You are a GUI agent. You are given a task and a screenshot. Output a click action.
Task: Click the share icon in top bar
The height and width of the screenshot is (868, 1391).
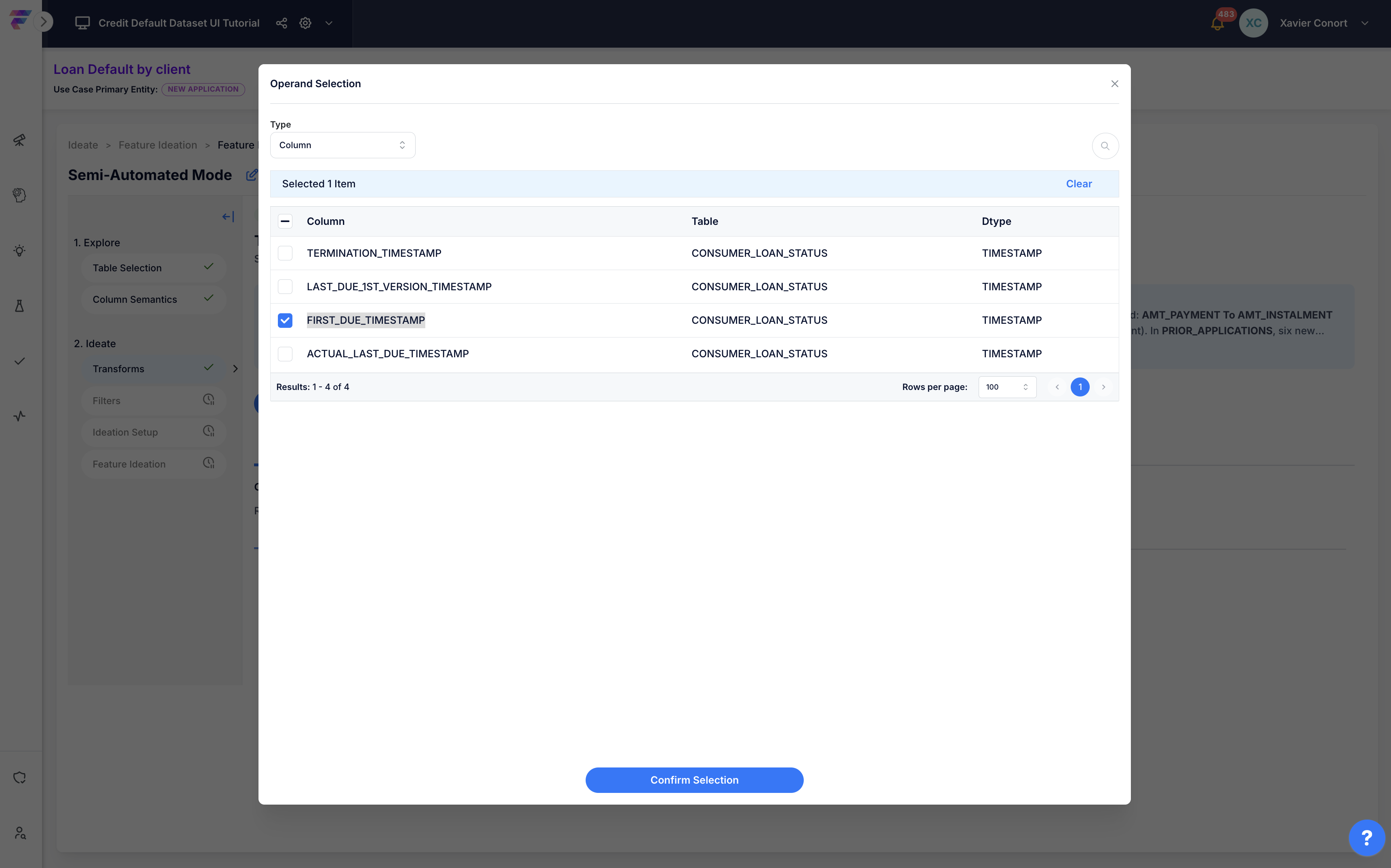coord(282,23)
